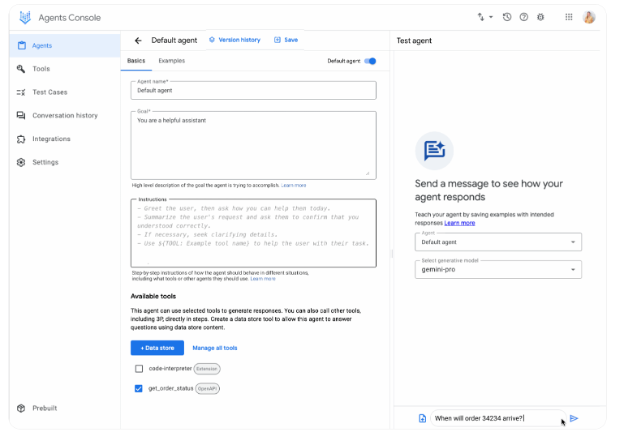Click the Test agent panel title
This screenshot has width=624, height=432.
coord(414,41)
